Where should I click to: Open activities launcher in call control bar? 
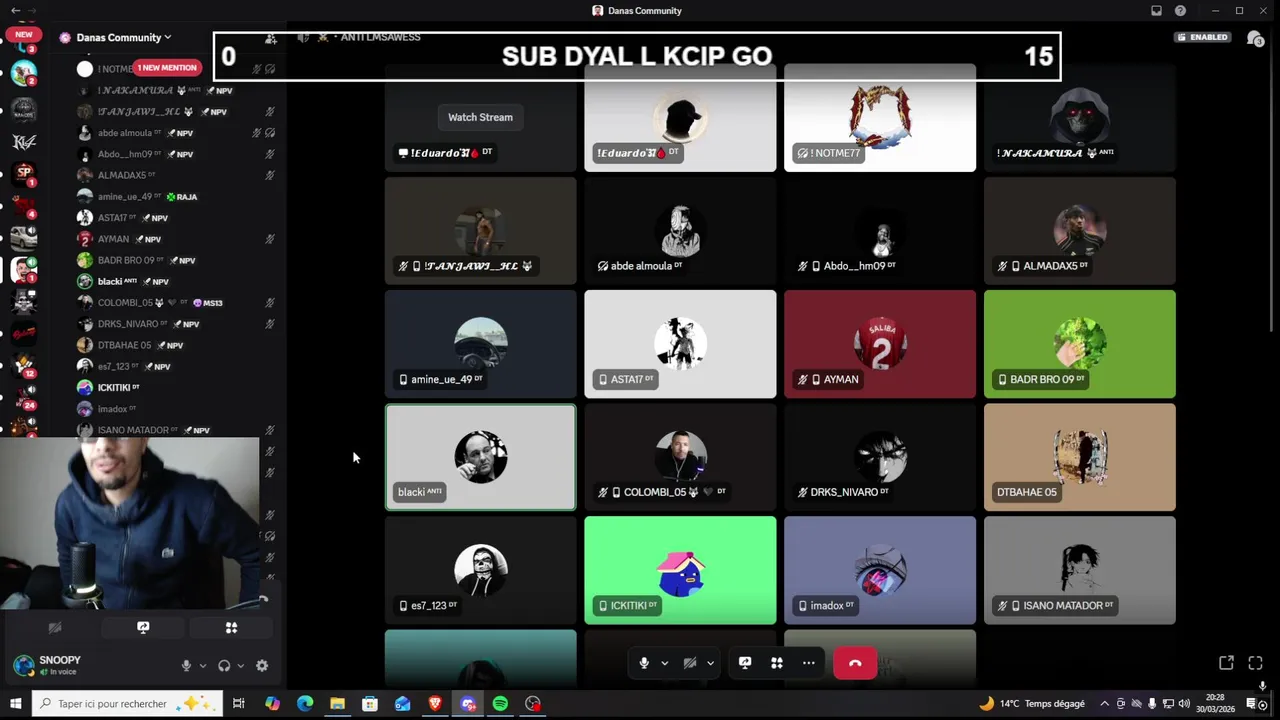coord(776,663)
